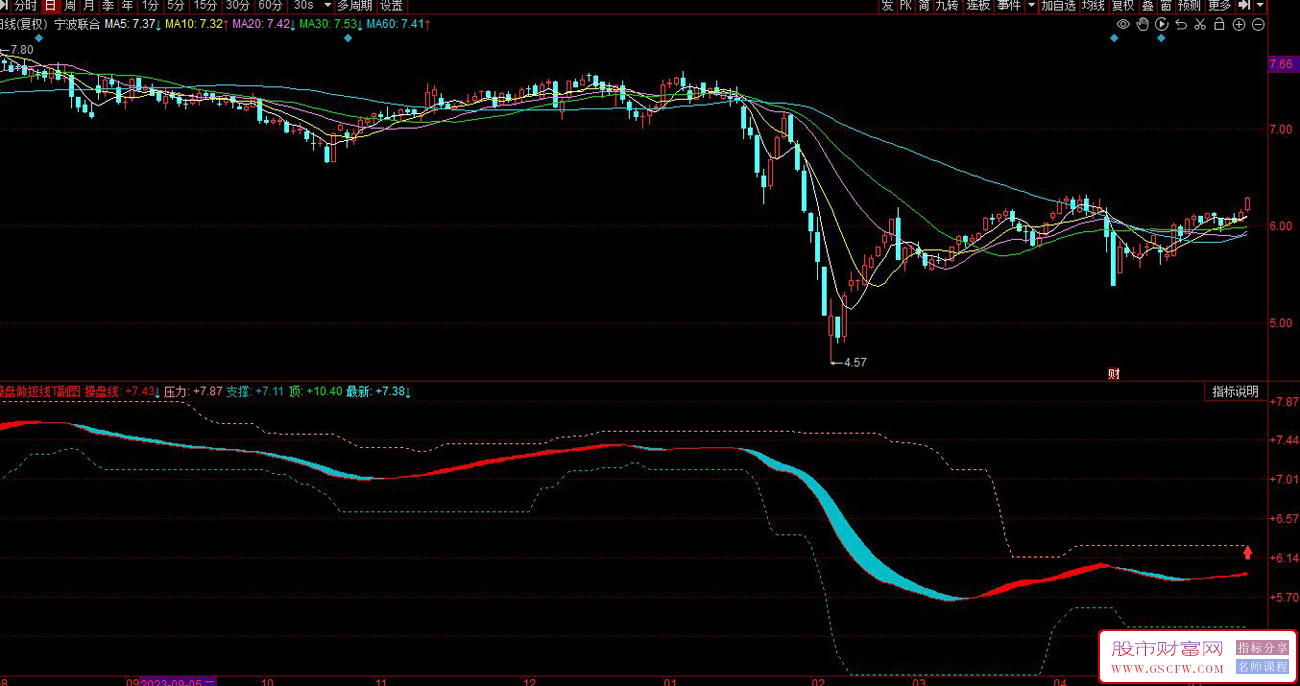This screenshot has width=1300, height=686.
Task: Click the 指标说明 indicator description button
Action: coord(1235,391)
